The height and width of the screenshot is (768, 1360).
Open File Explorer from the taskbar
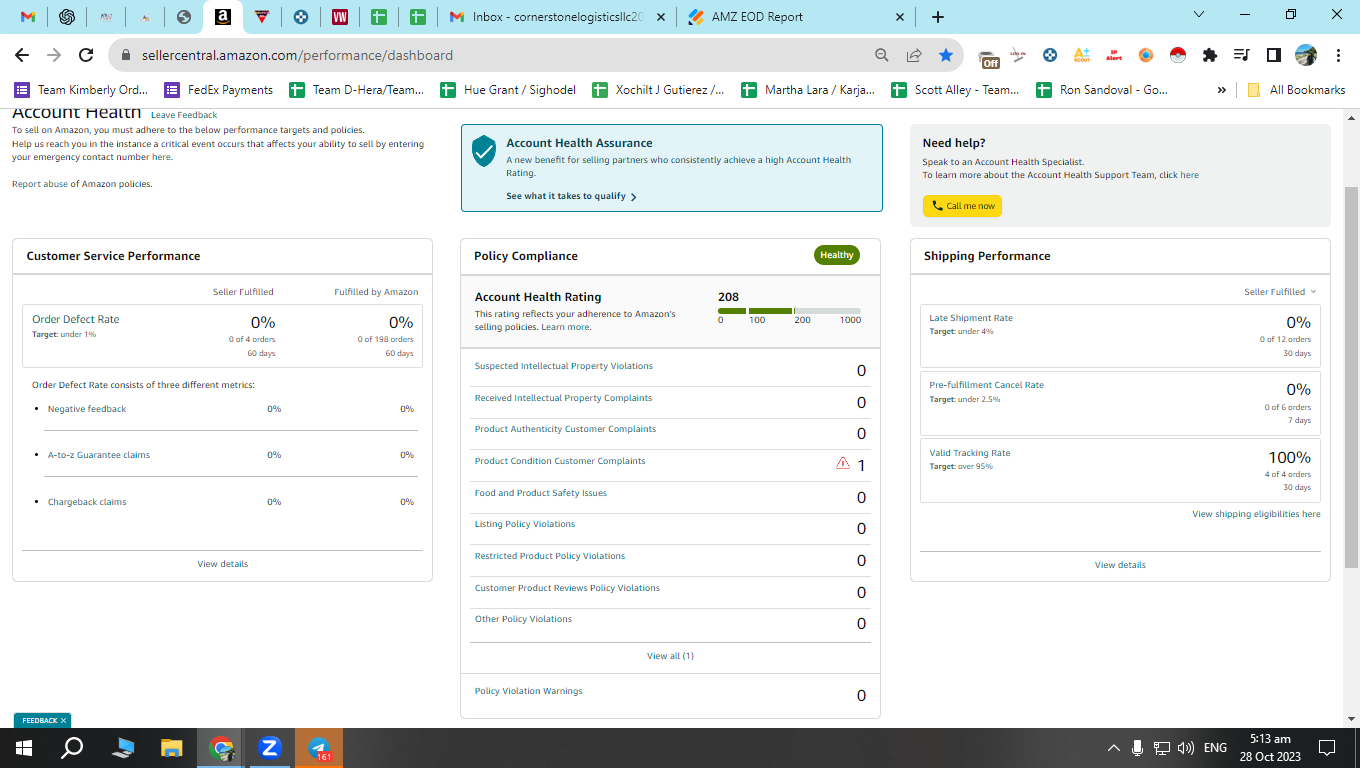(x=172, y=747)
